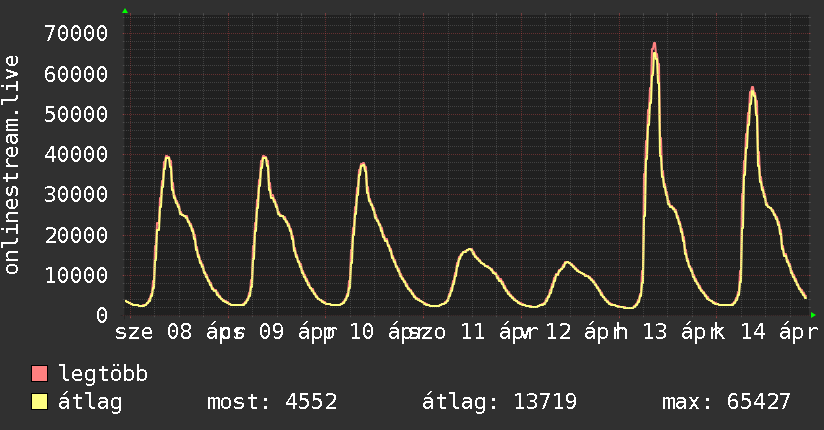The width and height of the screenshot is (824, 430).
Task: Click the highest peak on day 13
Action: point(654,46)
